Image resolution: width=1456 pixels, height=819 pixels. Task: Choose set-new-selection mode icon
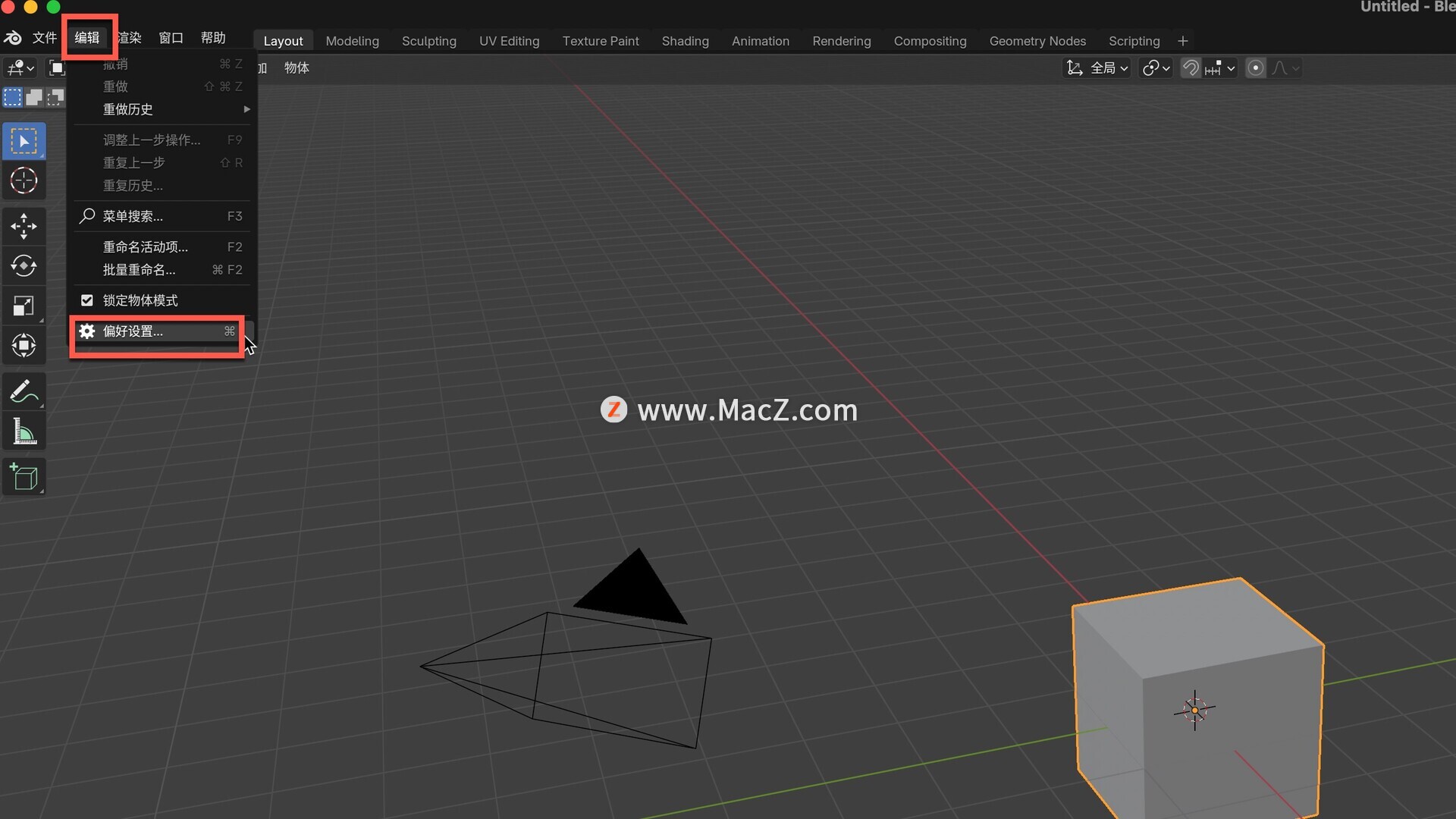(x=13, y=97)
